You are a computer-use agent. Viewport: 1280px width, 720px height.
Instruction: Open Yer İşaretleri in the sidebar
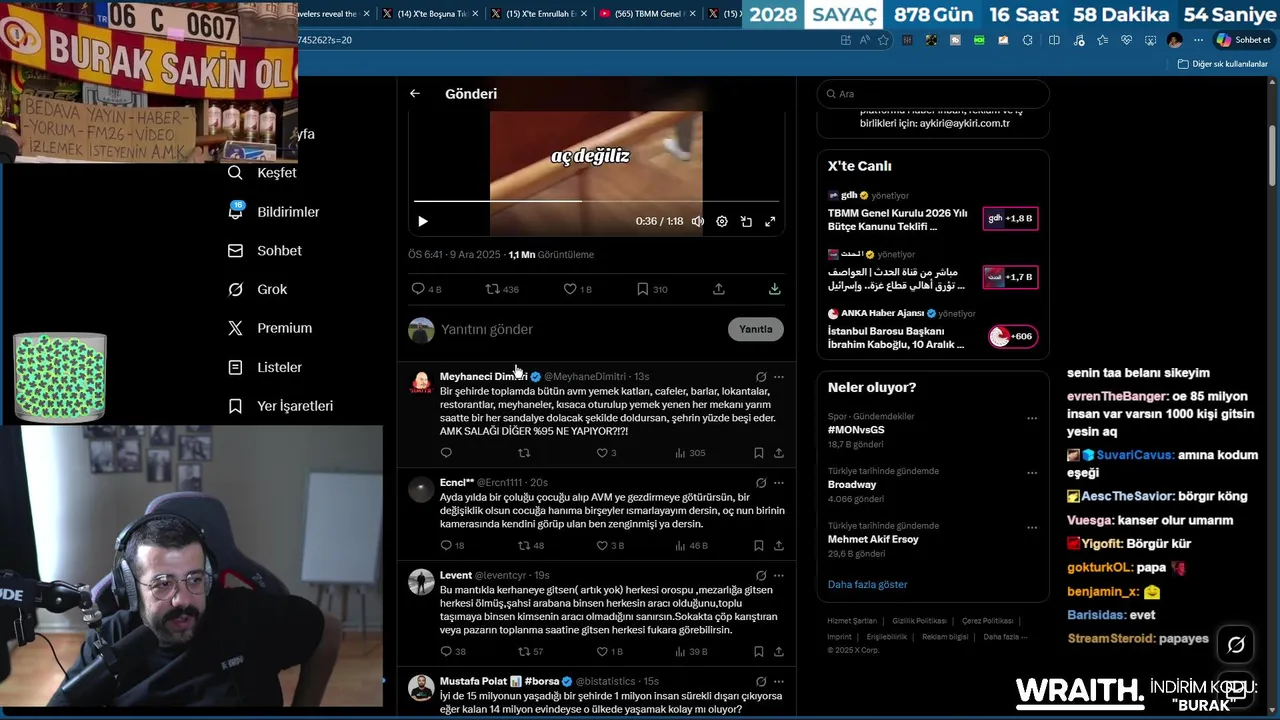[281, 406]
